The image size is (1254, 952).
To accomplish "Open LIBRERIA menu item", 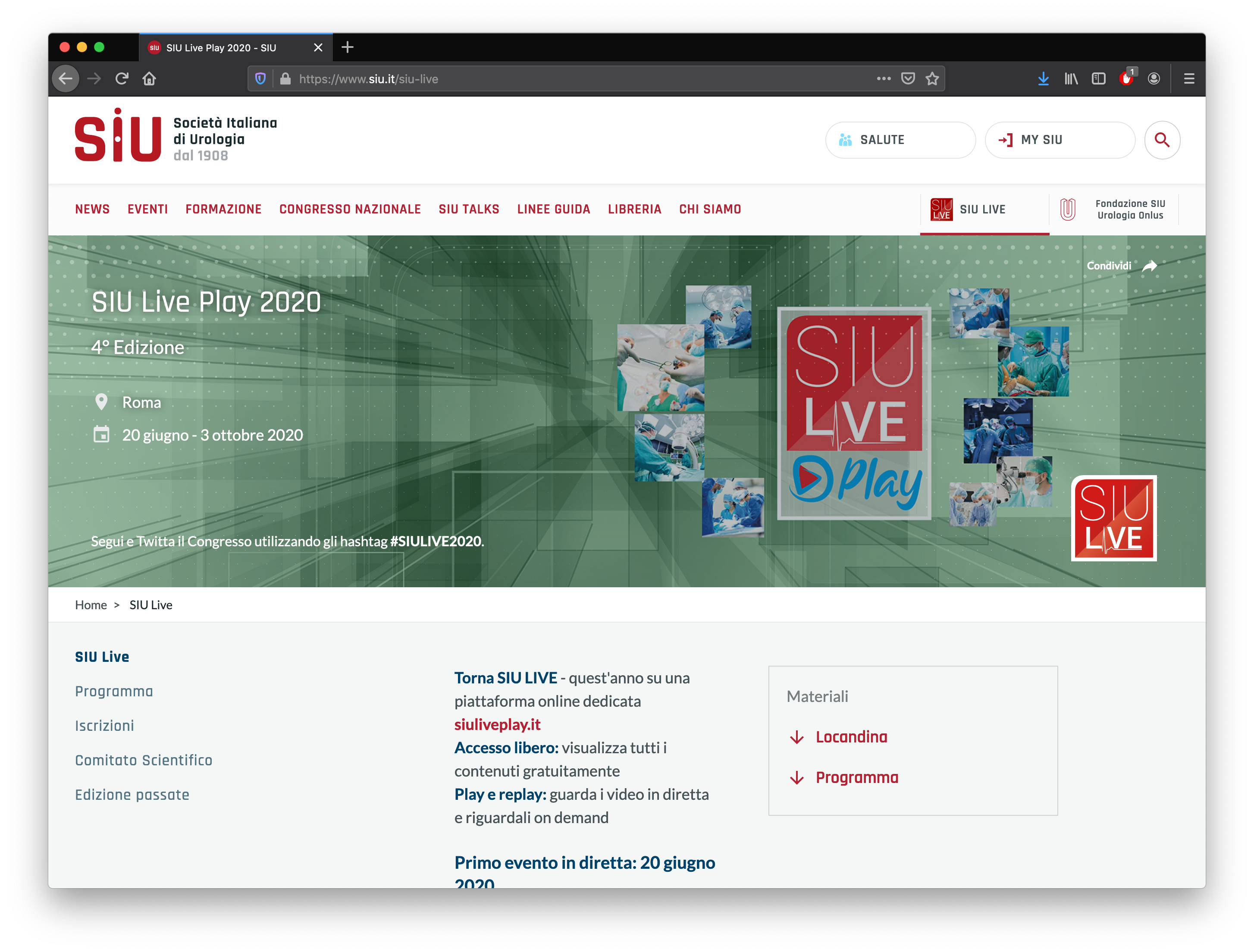I will (634, 210).
